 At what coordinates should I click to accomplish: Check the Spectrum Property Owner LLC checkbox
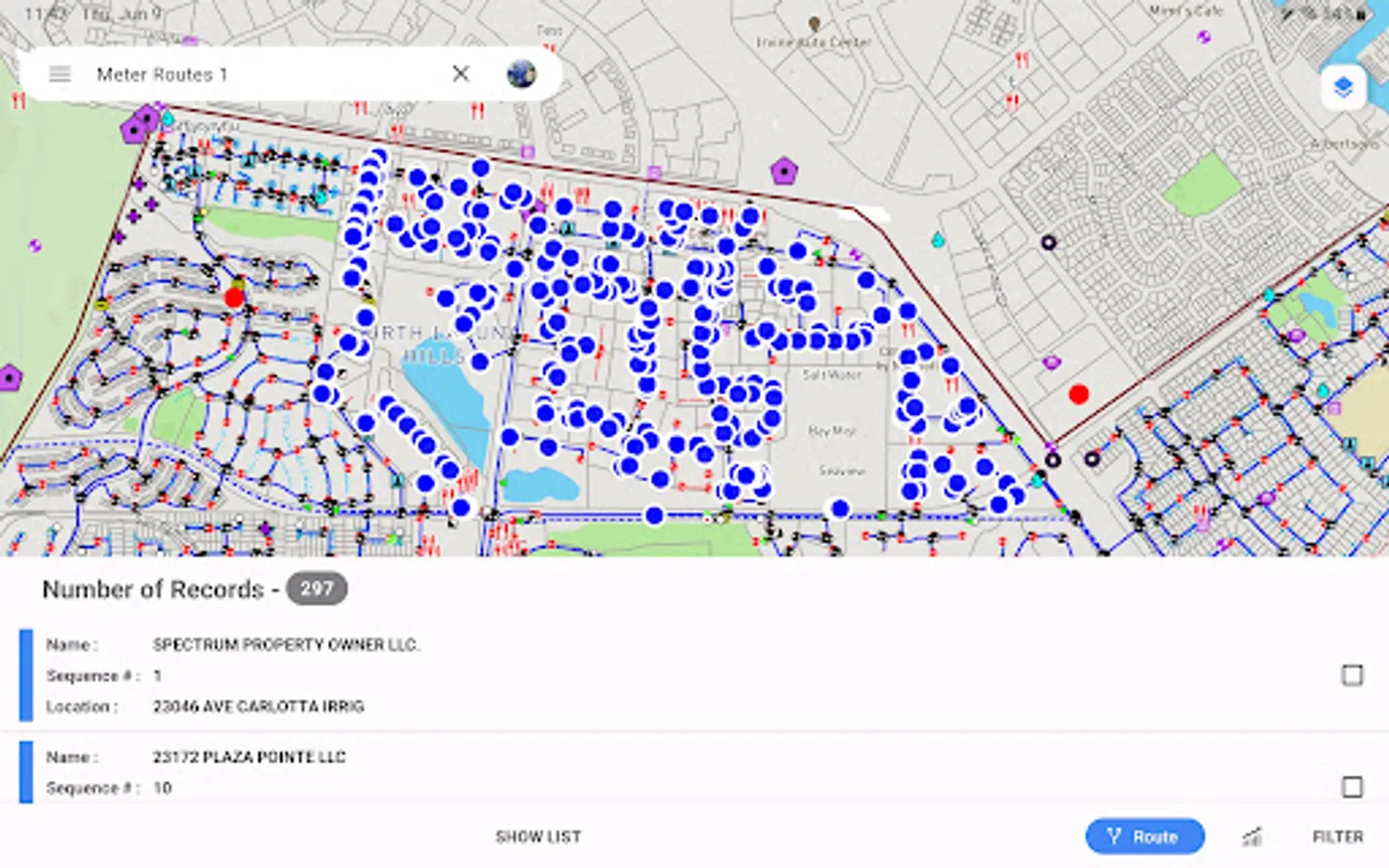1352,675
